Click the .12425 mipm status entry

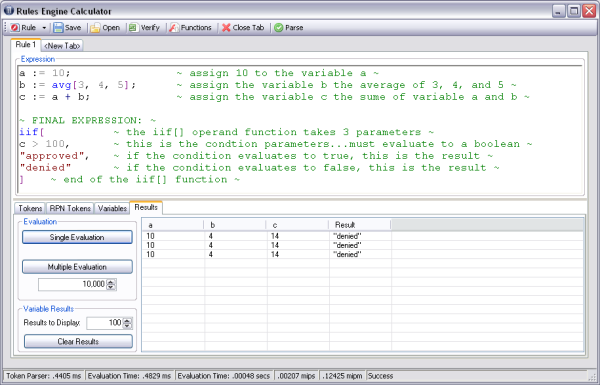click(x=342, y=376)
